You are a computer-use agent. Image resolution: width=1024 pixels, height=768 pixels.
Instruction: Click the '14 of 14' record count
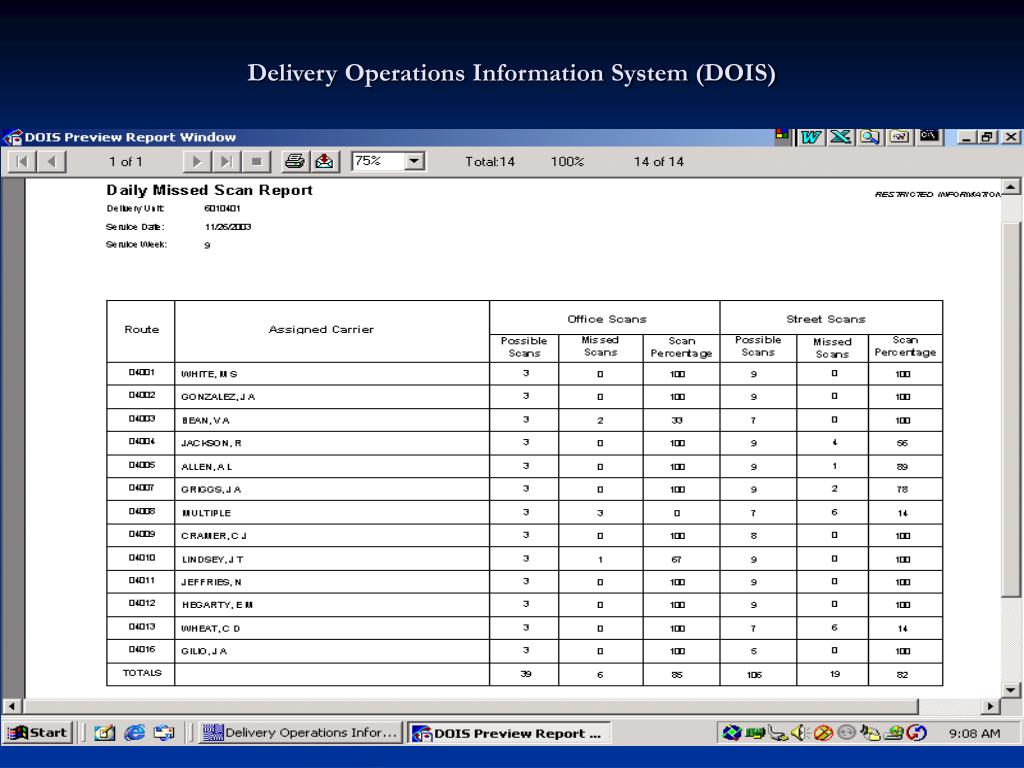tap(658, 162)
